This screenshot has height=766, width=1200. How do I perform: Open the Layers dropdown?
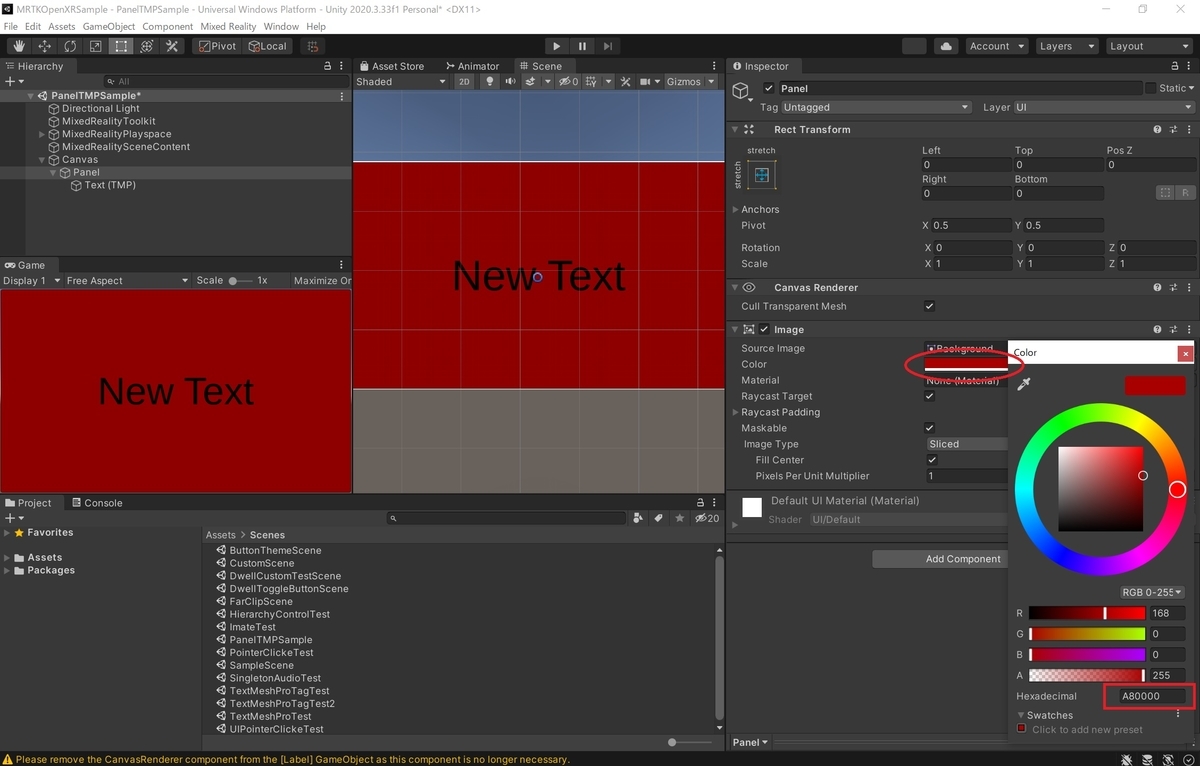pyautogui.click(x=1066, y=46)
